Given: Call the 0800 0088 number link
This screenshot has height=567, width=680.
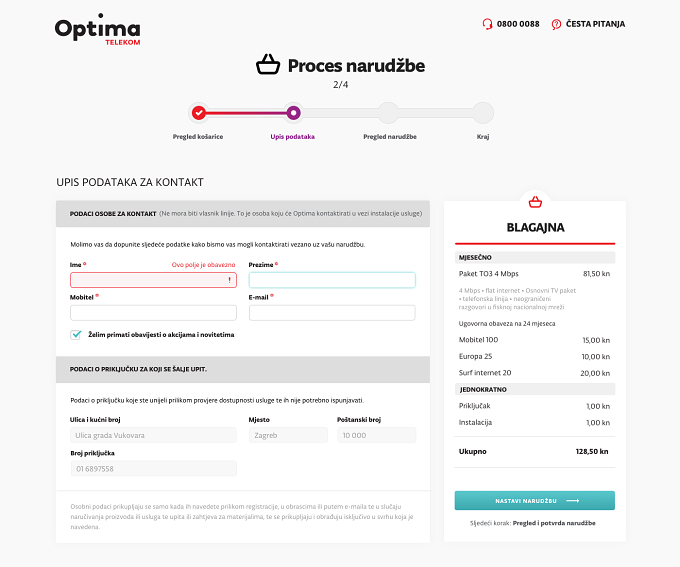Looking at the screenshot, I should point(518,24).
